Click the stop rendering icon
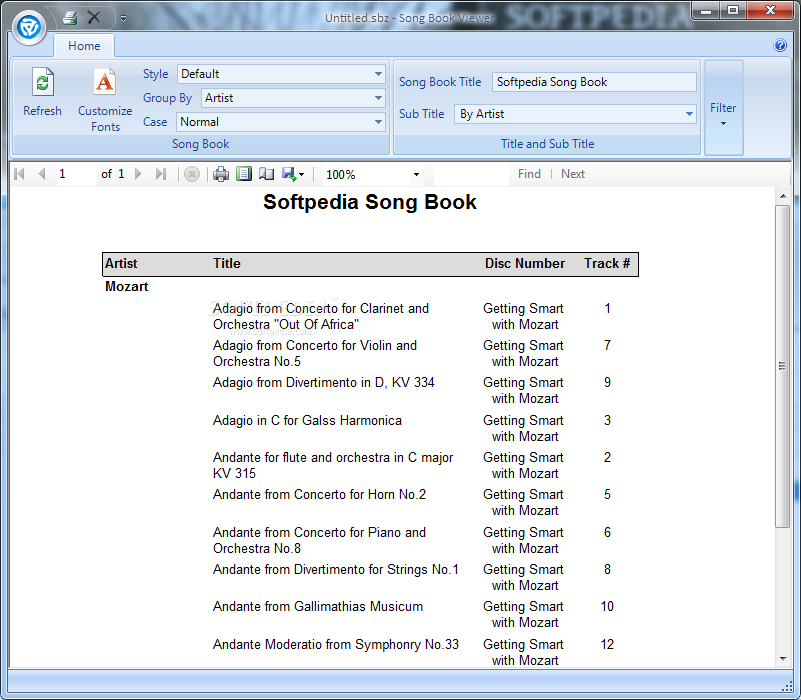Viewport: 801px width, 700px height. click(x=192, y=174)
